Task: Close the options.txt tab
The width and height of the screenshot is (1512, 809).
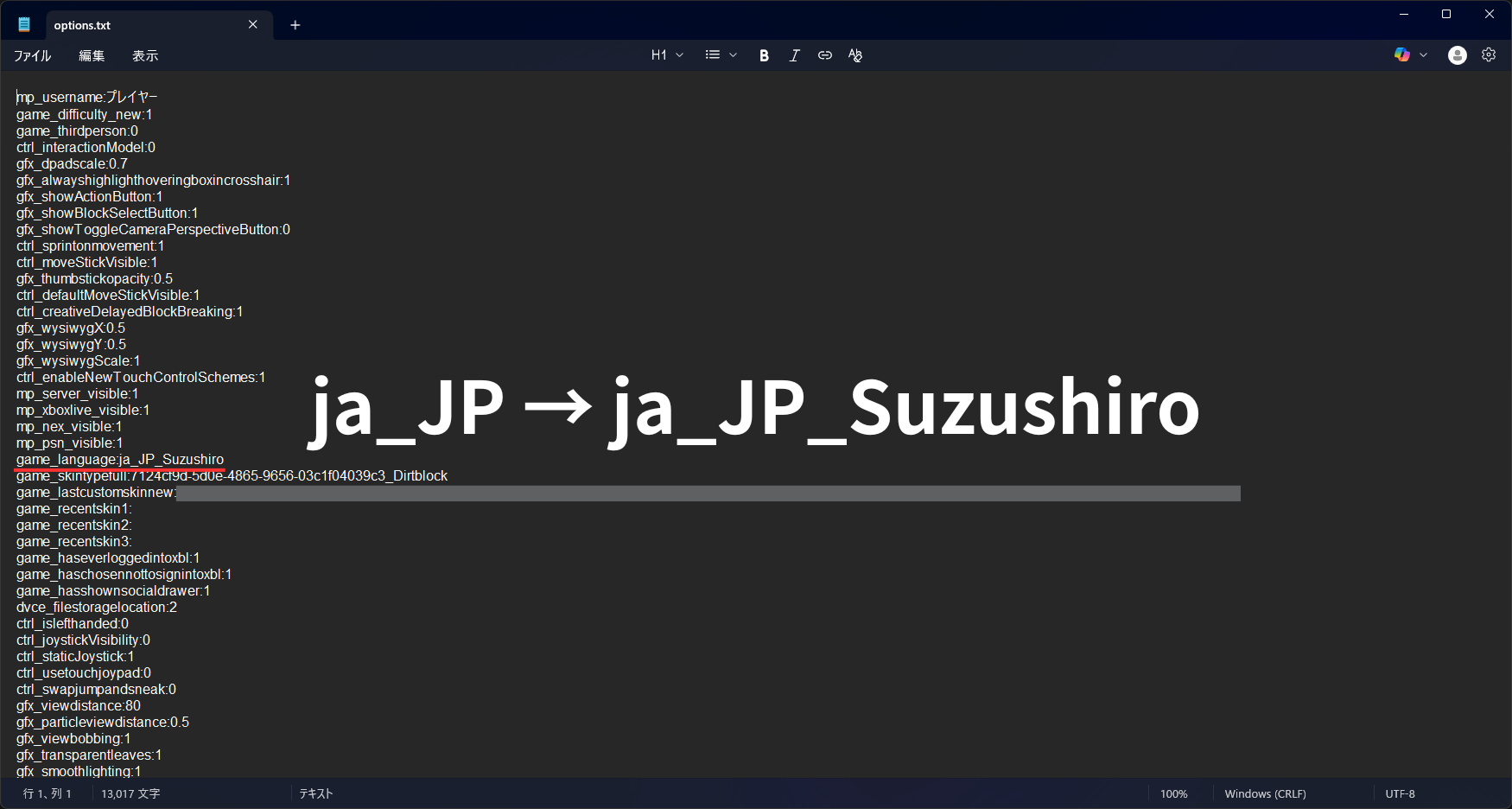Action: pyautogui.click(x=252, y=24)
